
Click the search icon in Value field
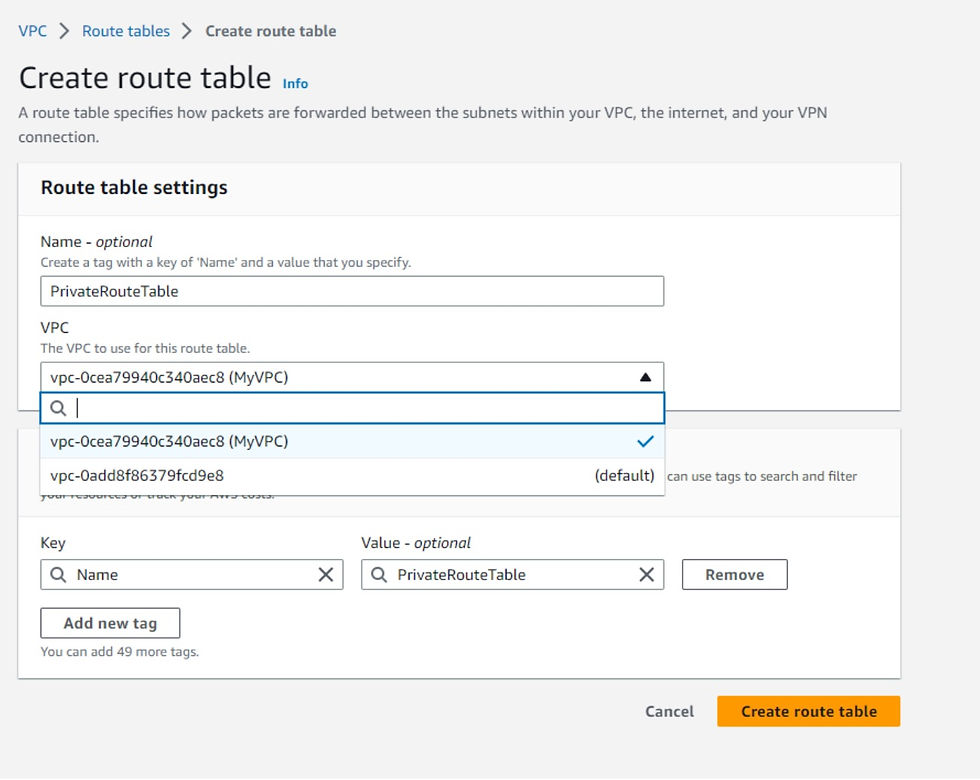coord(379,574)
